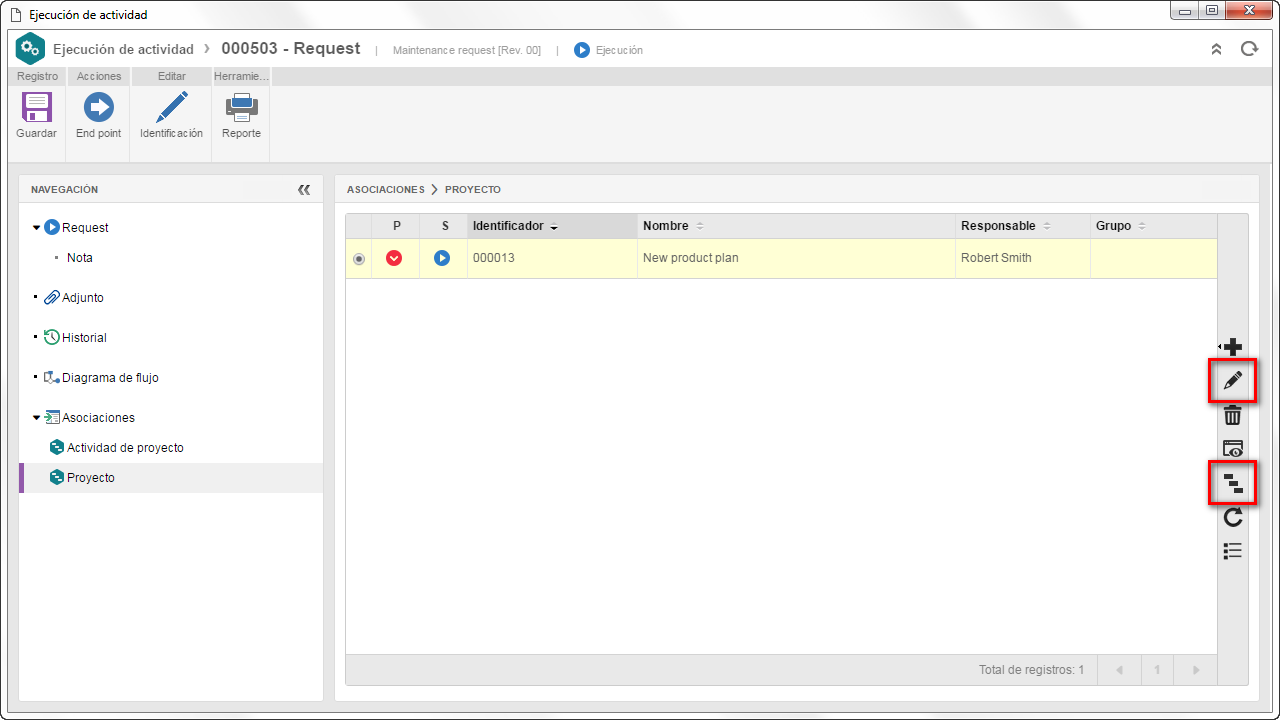Open the Herramientas ribbon tab
The image size is (1280, 720).
241,76
